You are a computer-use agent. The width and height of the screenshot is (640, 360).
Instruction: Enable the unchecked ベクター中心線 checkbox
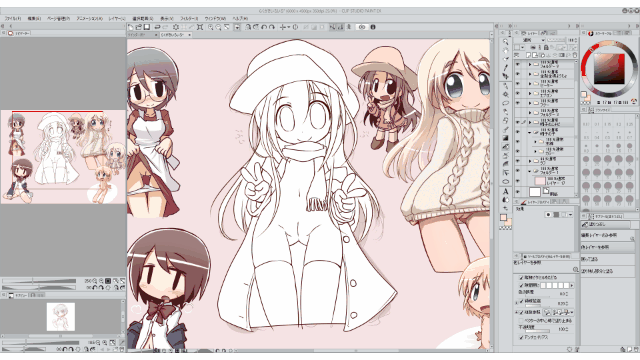pos(521,320)
